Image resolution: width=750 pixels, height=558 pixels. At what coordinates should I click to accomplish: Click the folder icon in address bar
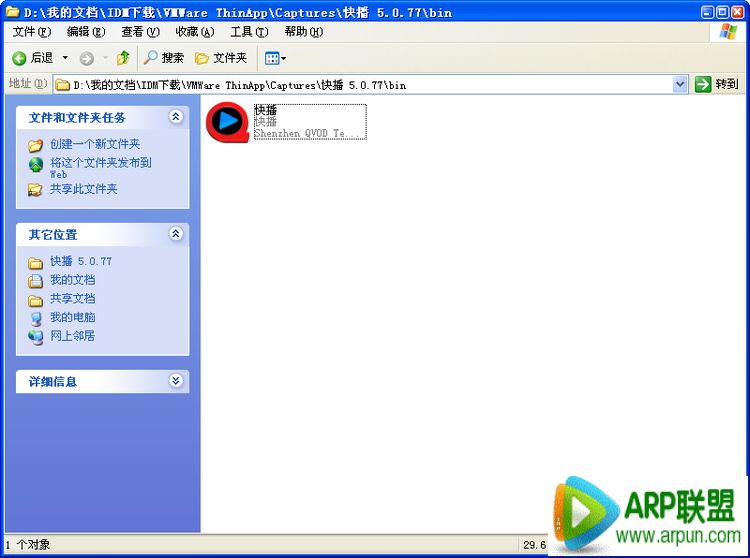click(x=62, y=85)
